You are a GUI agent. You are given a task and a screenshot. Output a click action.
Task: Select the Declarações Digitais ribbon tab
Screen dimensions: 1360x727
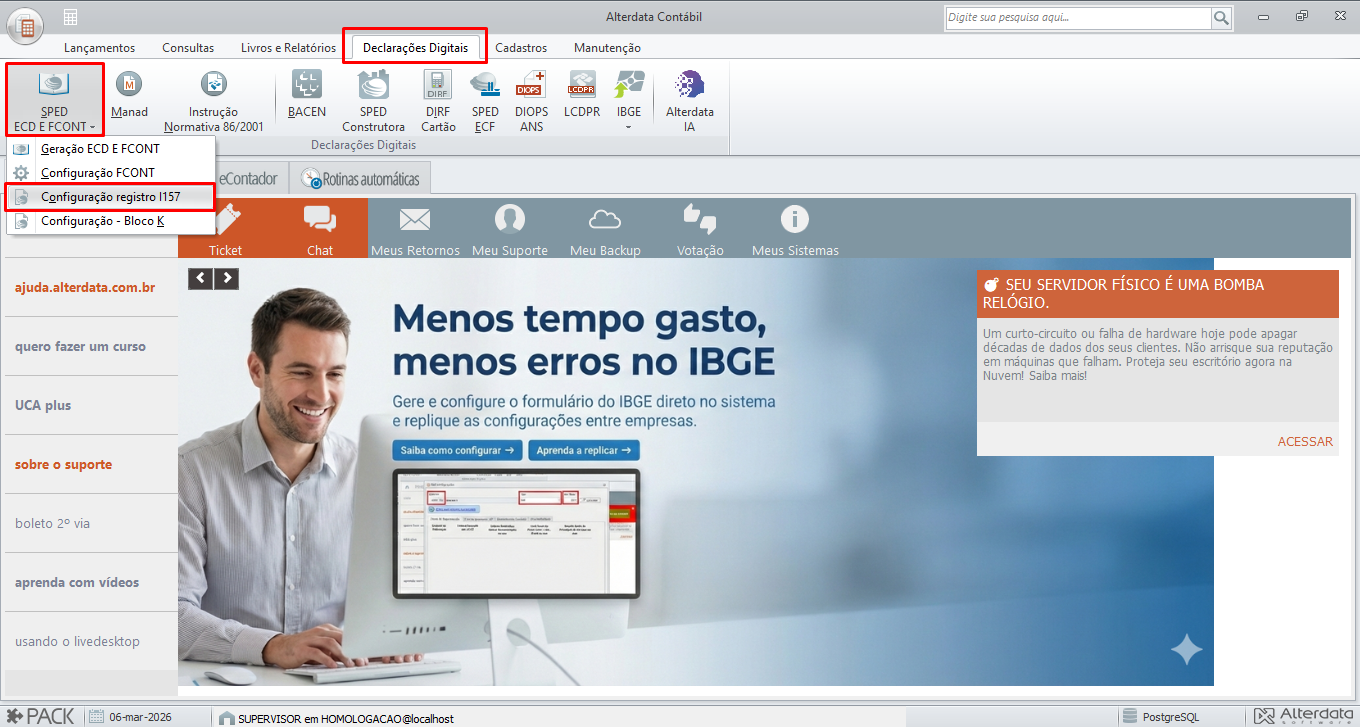click(415, 47)
